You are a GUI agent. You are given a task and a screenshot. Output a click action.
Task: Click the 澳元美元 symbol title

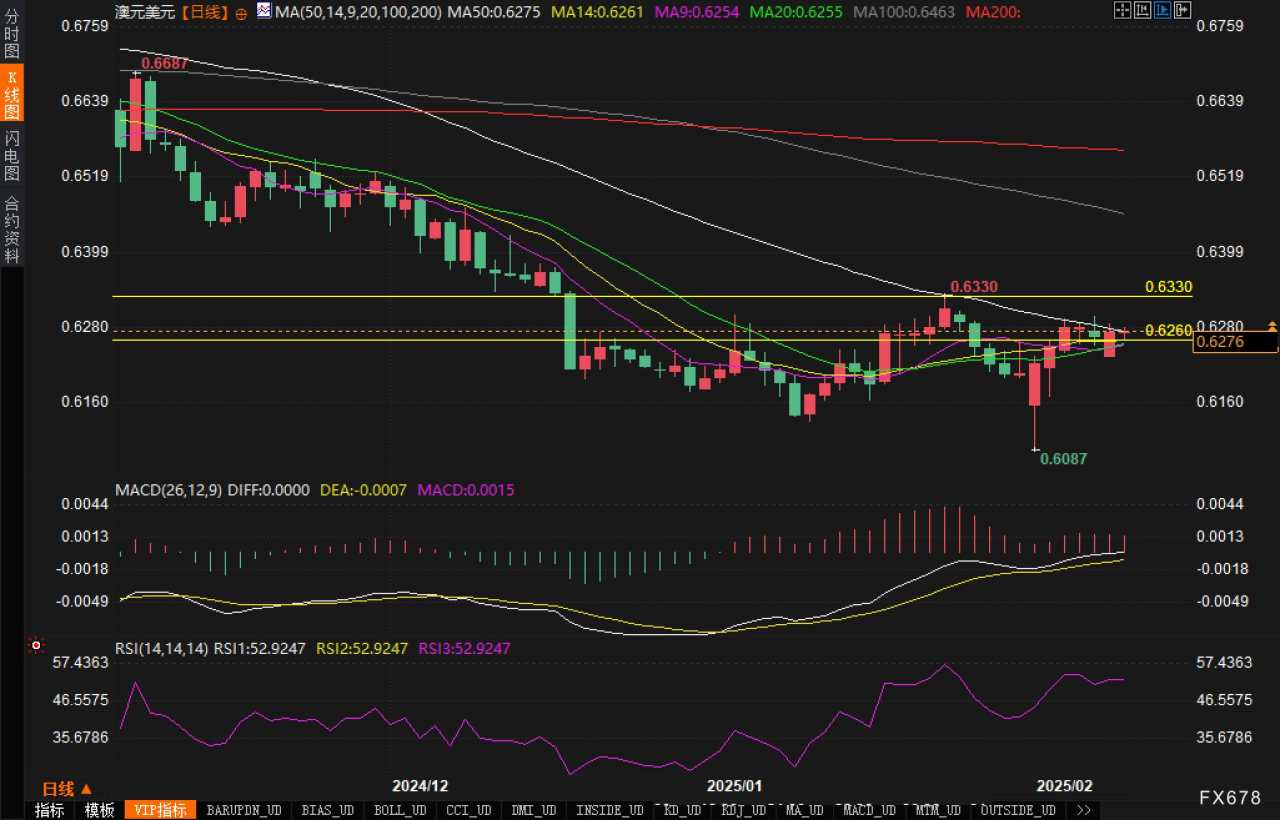[145, 12]
